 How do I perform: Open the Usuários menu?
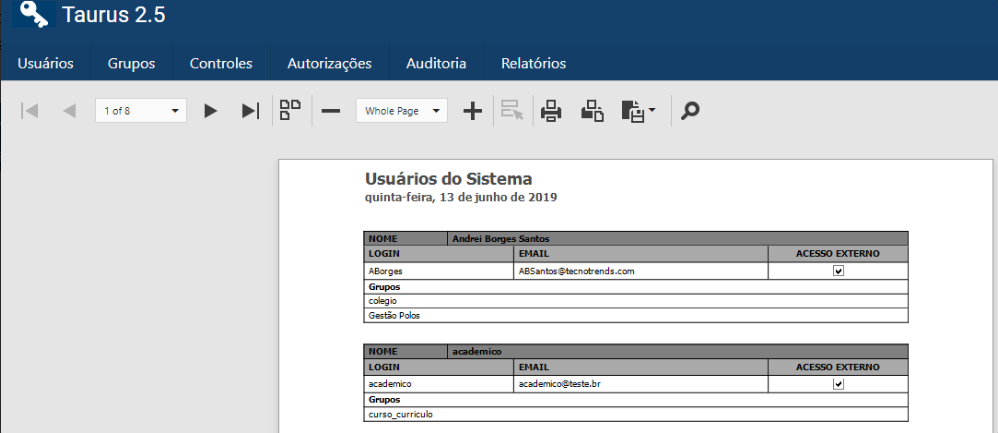45,63
